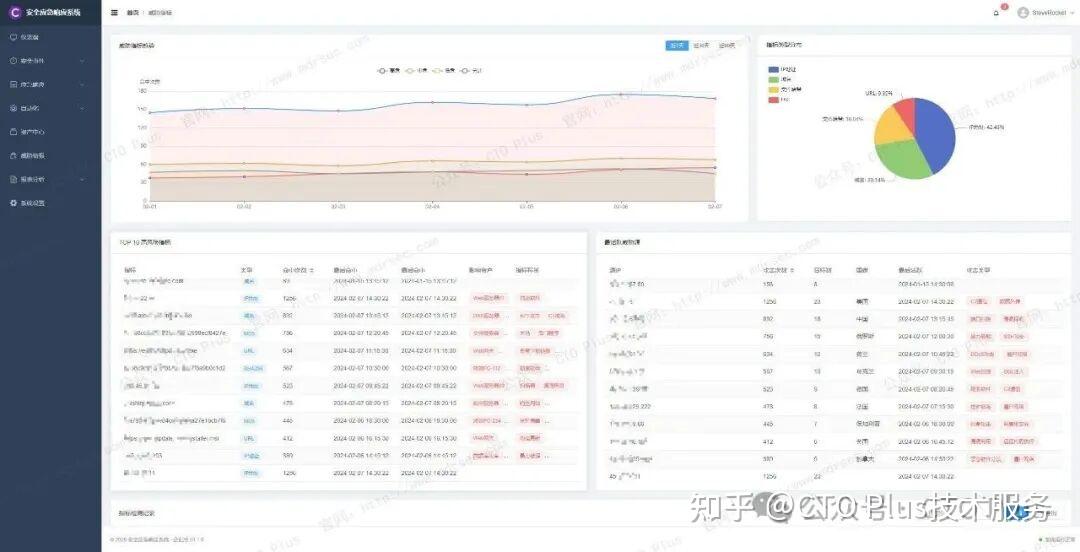This screenshot has width=1080, height=552.
Task: Toggle the green series in pie legend
Action: 780,79
